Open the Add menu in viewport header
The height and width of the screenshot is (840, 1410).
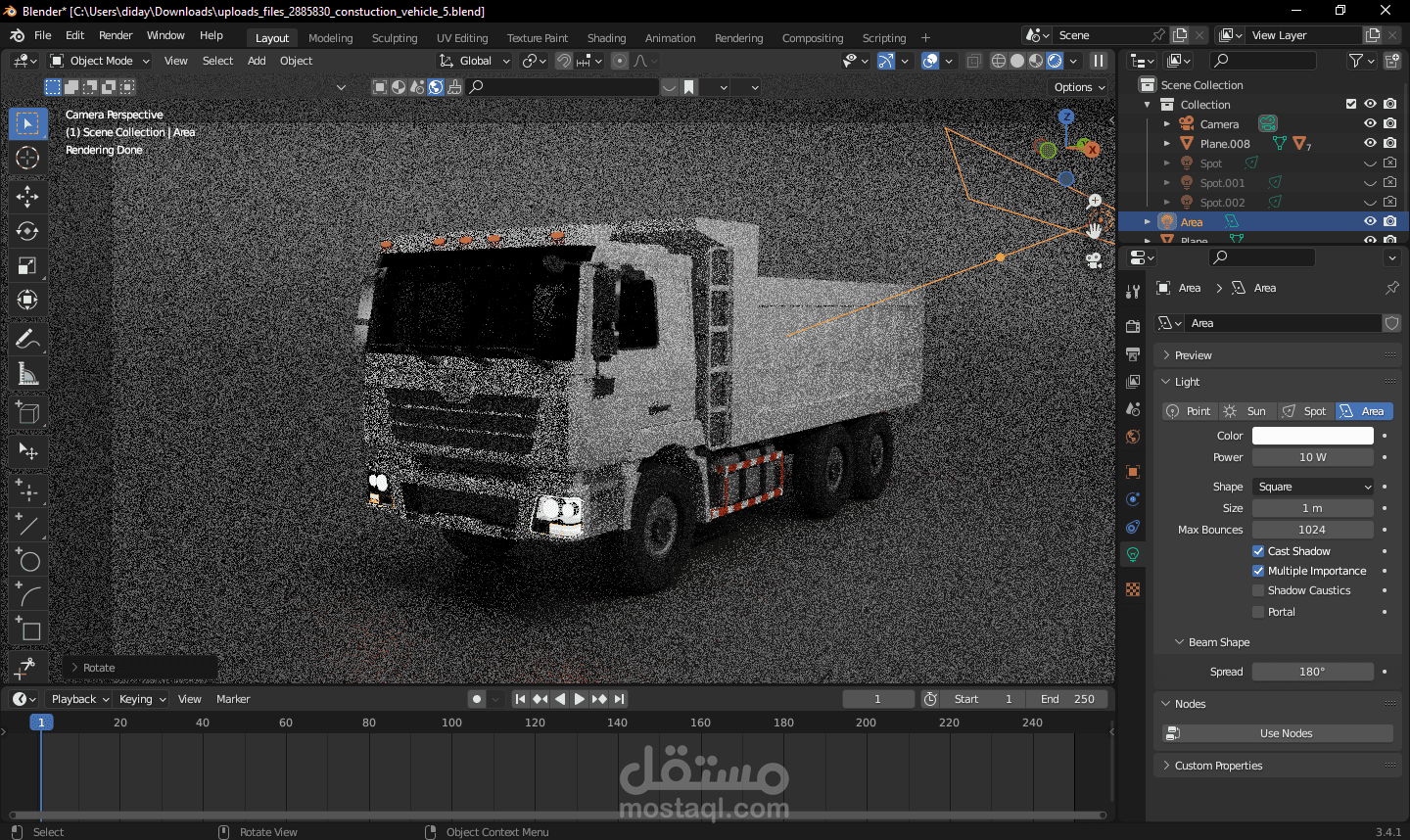coord(257,61)
